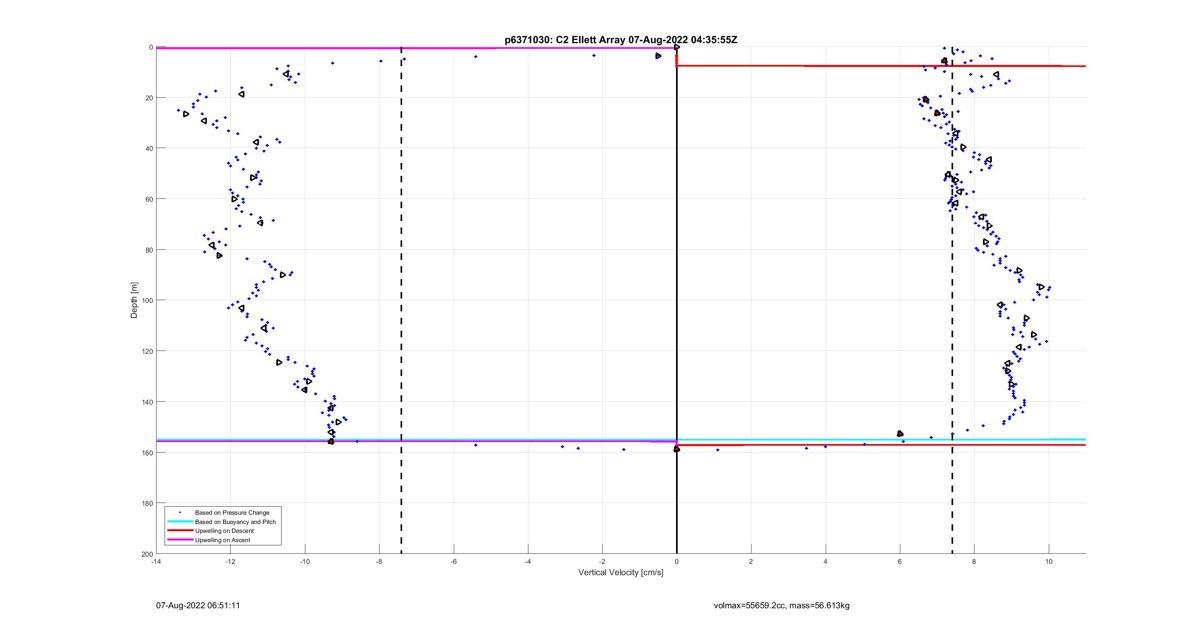The image size is (1200, 622).
Task: Click the timestamp '07-Aug-2022 06:51:11'
Action: pyautogui.click(x=197, y=605)
